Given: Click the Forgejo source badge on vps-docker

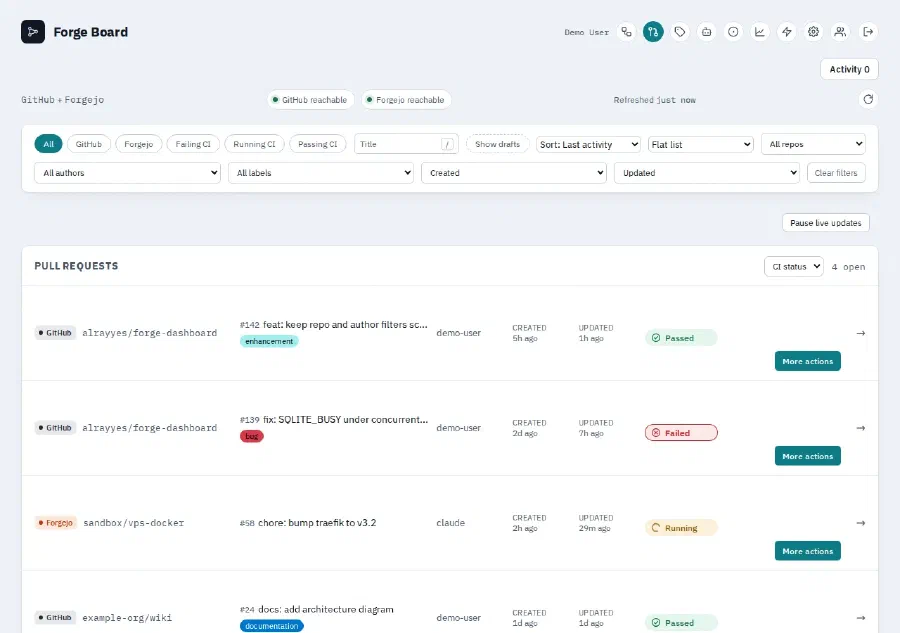Looking at the screenshot, I should coord(56,523).
